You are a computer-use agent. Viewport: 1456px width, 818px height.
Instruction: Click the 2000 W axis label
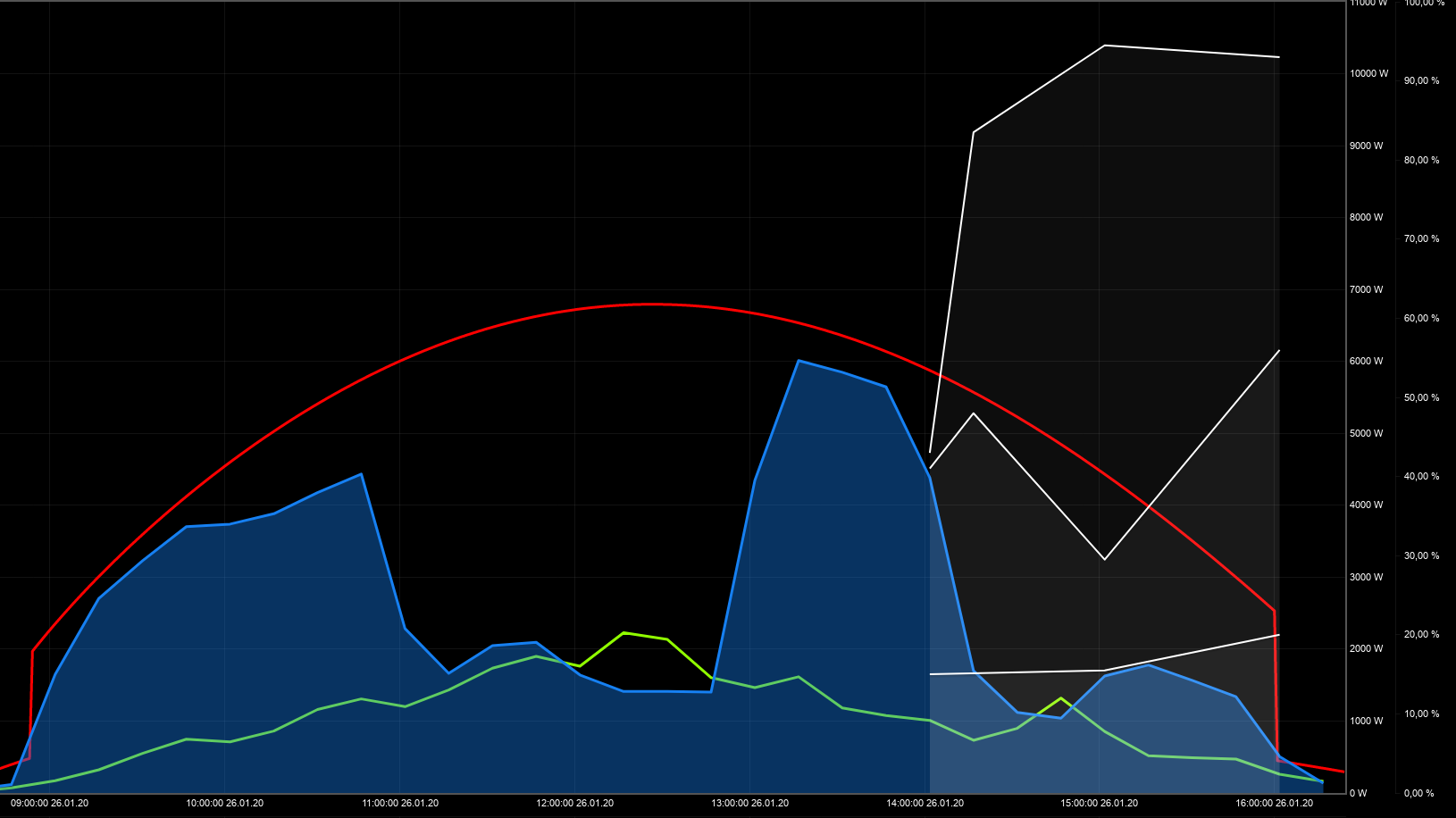(x=1366, y=649)
